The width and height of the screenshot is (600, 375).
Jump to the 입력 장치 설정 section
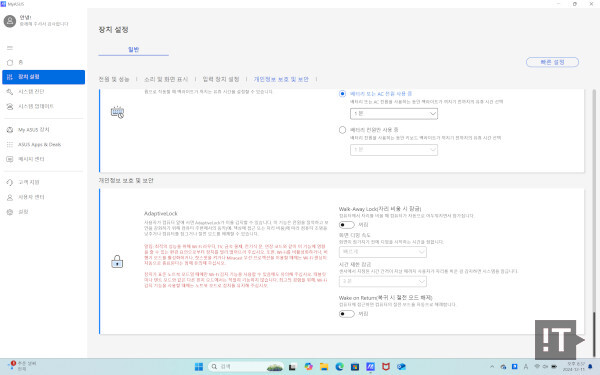click(x=221, y=79)
